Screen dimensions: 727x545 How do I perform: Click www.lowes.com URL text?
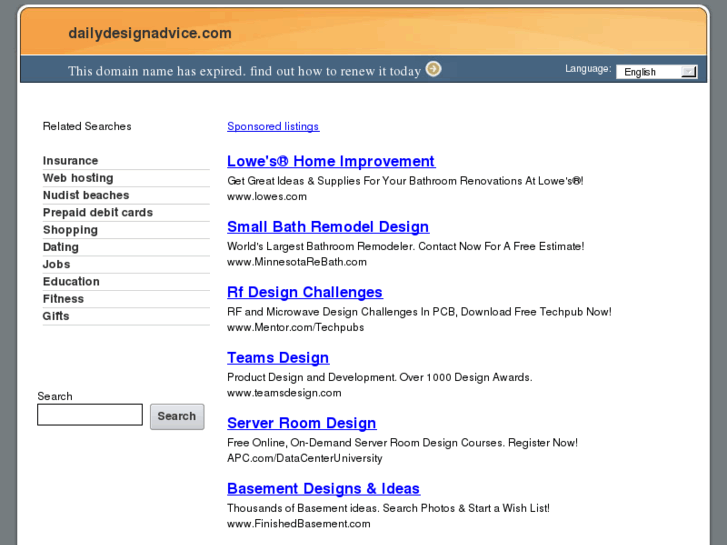tap(267, 196)
